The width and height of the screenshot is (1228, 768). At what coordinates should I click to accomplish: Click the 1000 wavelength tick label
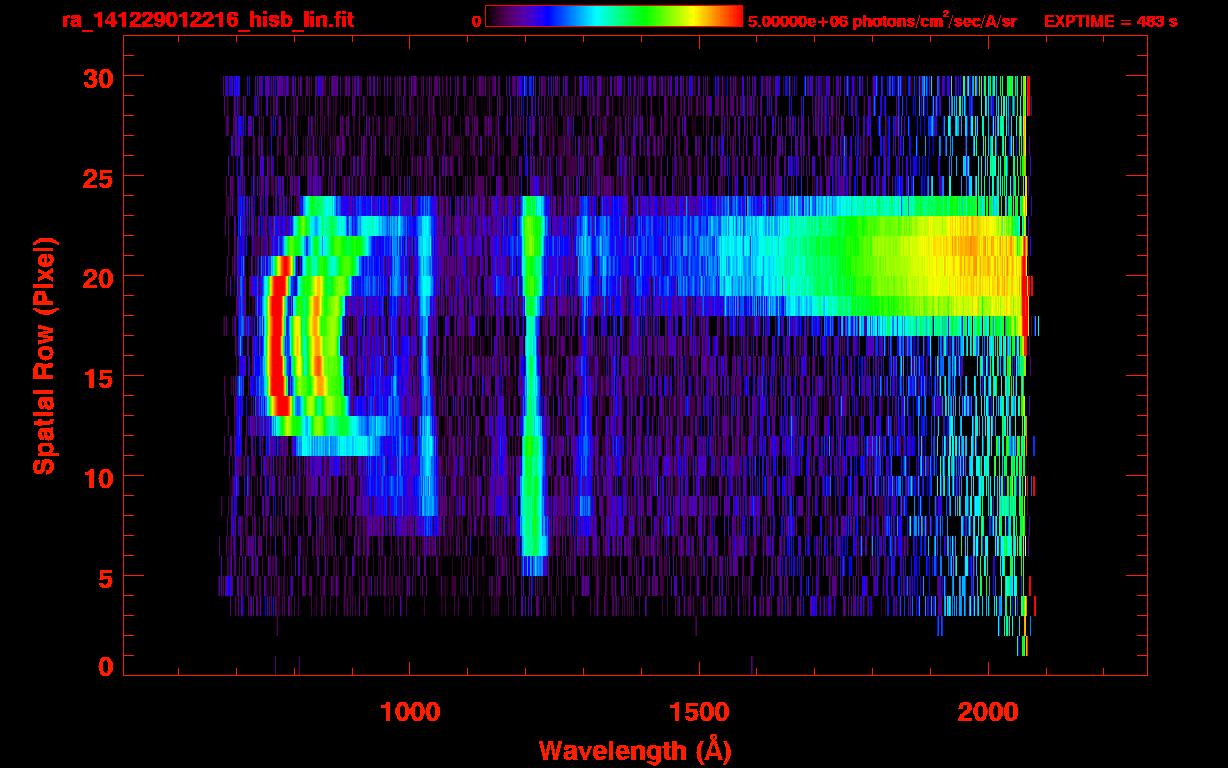(x=409, y=711)
